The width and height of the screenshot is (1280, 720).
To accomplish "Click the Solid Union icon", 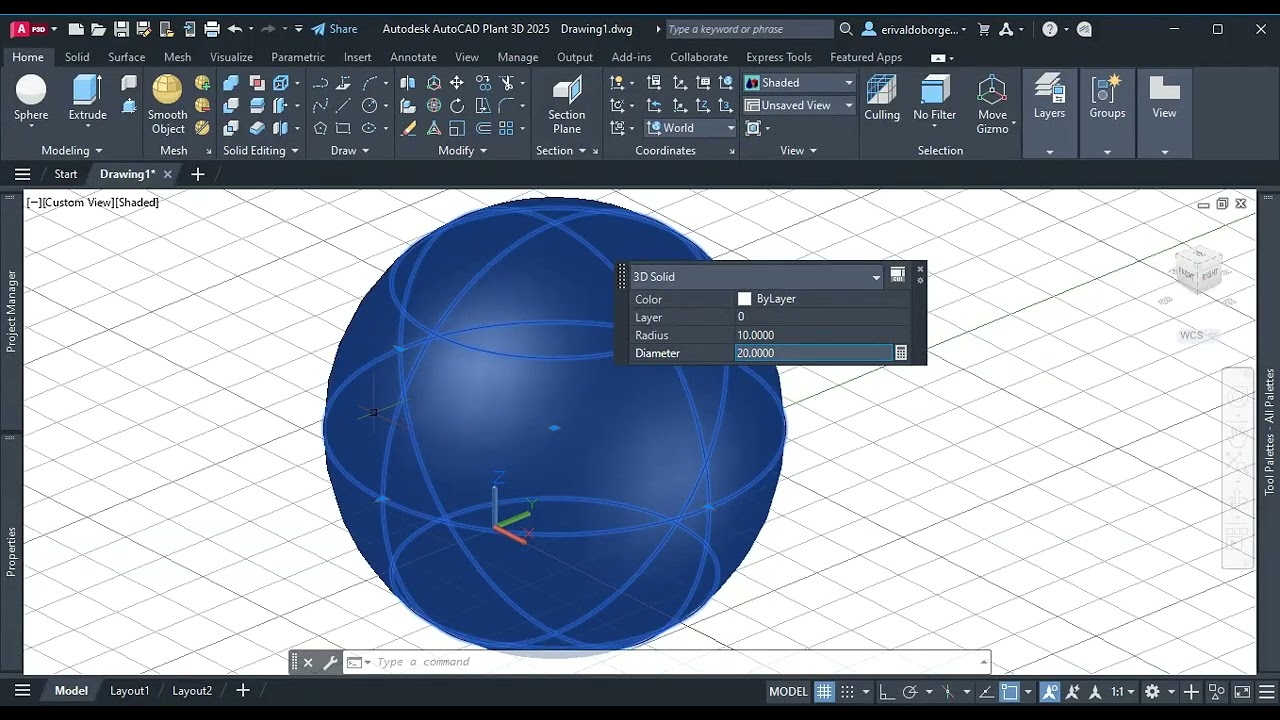I will click(231, 82).
